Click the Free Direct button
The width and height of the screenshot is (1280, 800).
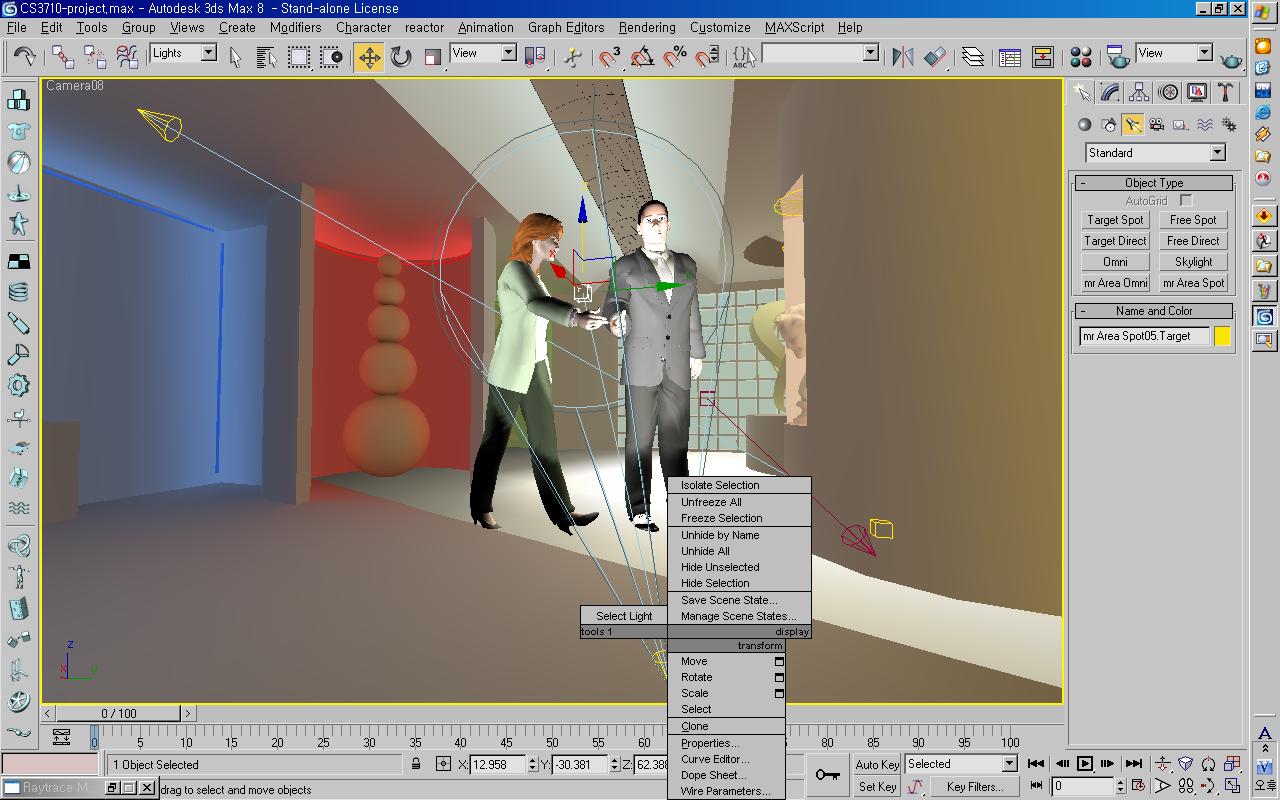point(1193,241)
